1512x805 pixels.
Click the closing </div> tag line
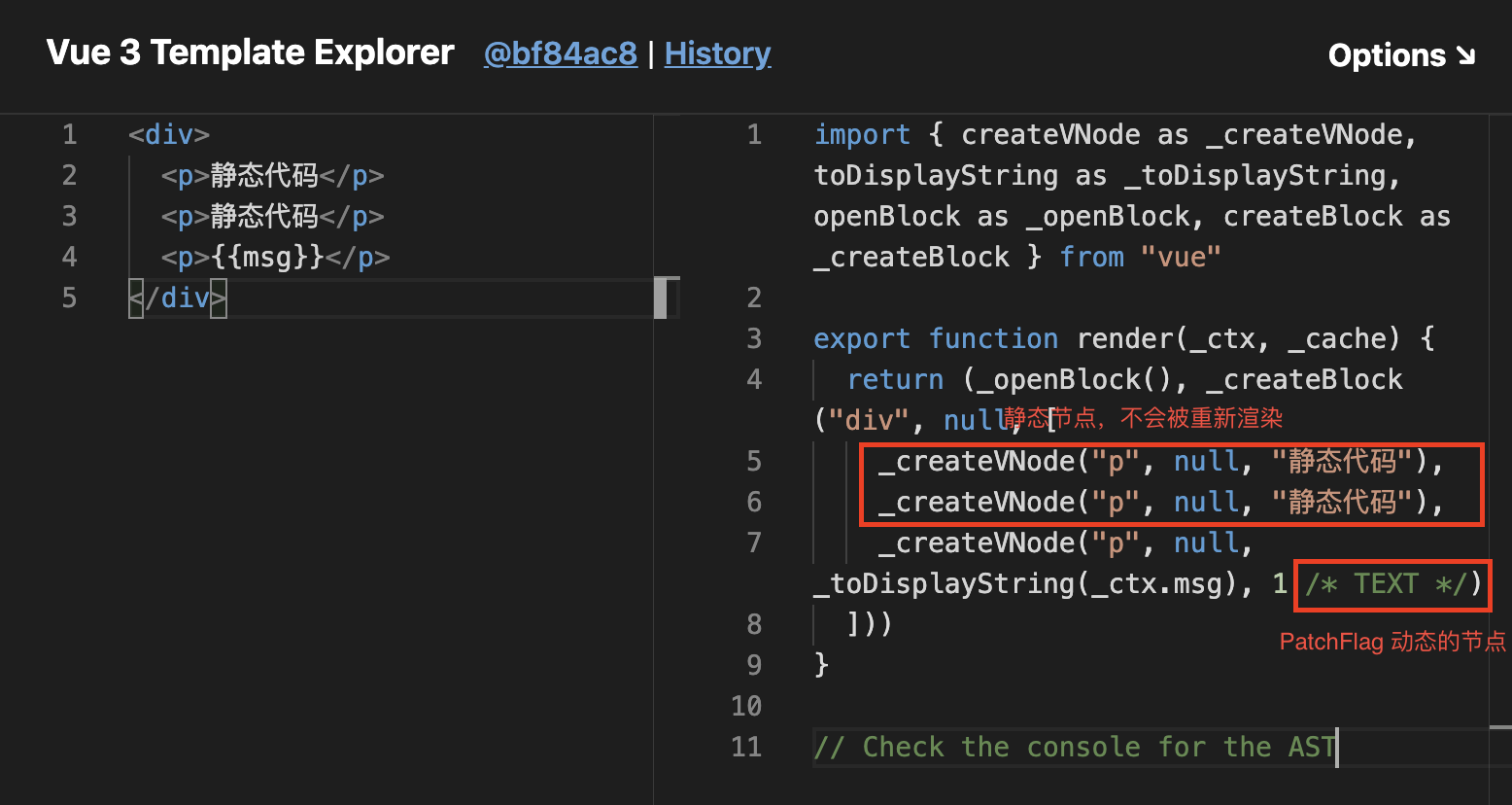click(178, 297)
